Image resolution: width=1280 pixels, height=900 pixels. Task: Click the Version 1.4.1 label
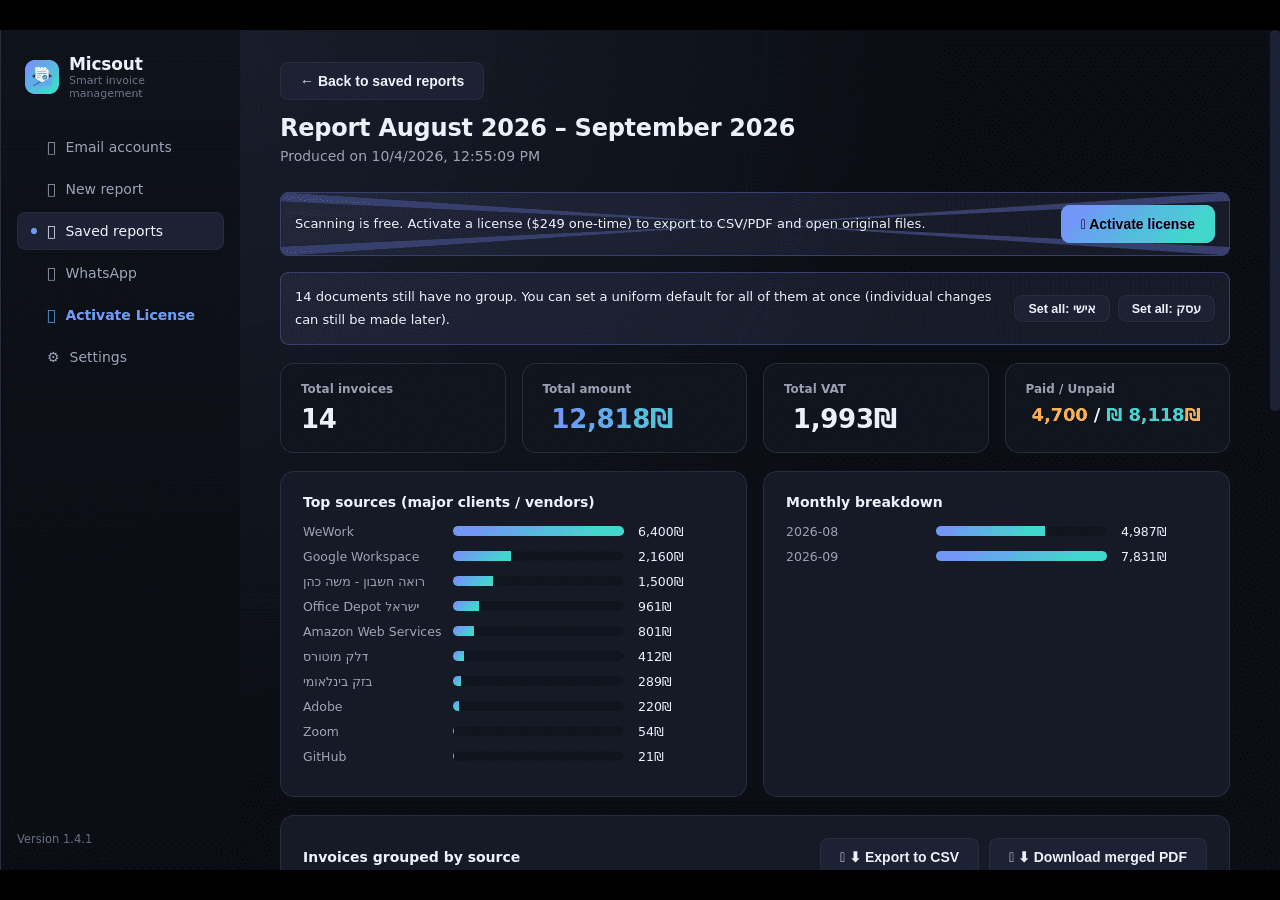55,839
